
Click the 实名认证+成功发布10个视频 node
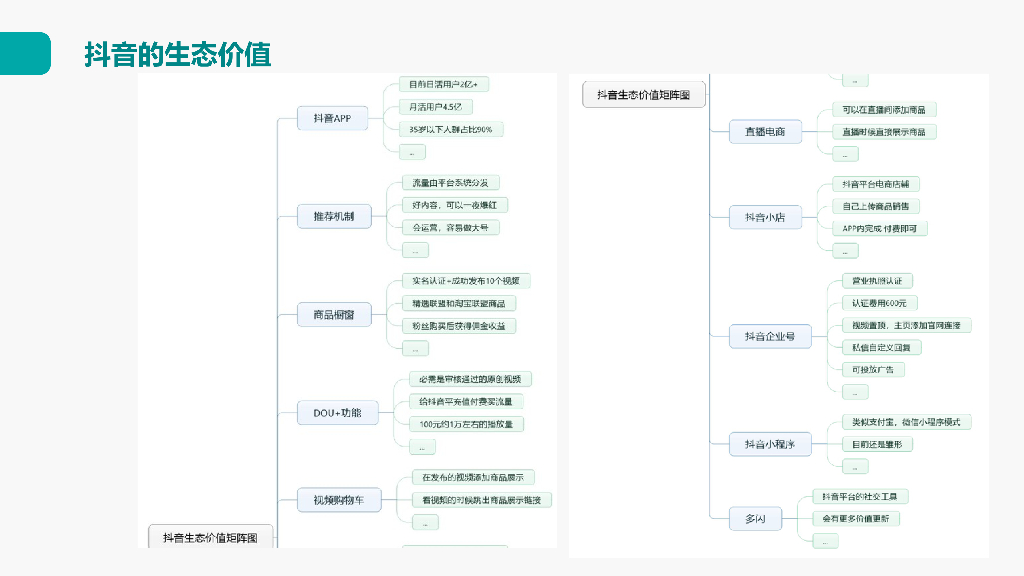466,281
